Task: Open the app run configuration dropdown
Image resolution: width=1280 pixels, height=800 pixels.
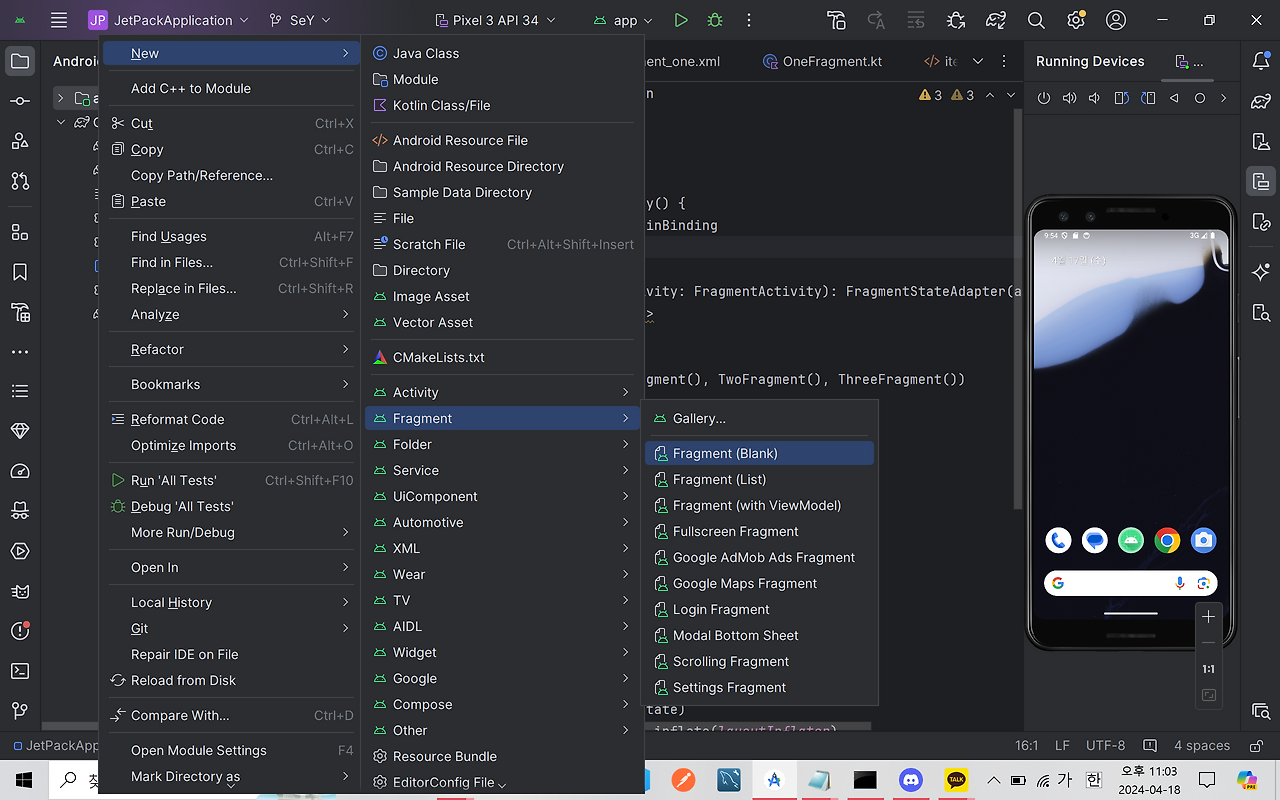Action: point(622,20)
